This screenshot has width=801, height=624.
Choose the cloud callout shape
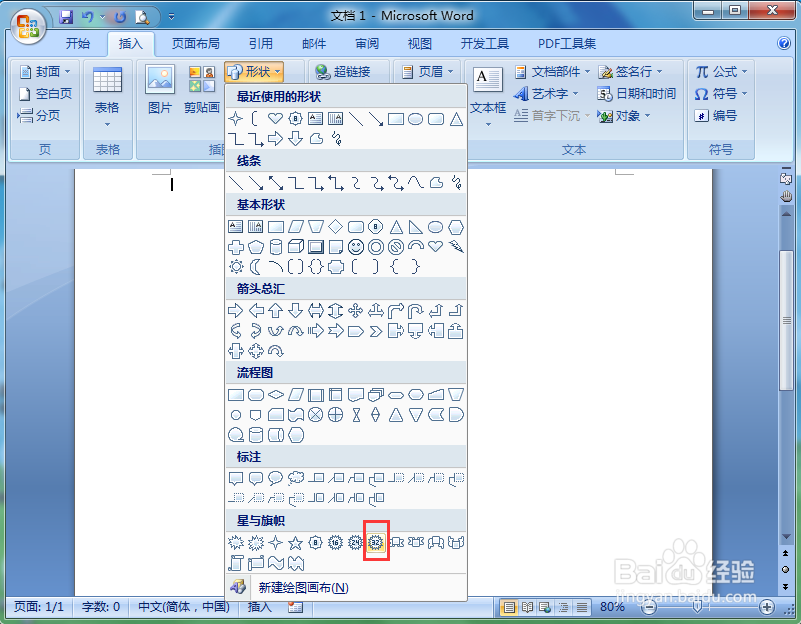coord(296,478)
